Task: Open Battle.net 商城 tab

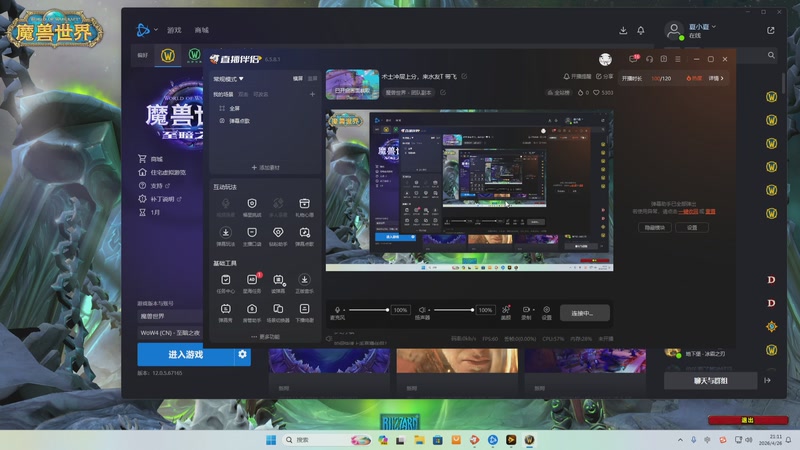Action: point(202,30)
